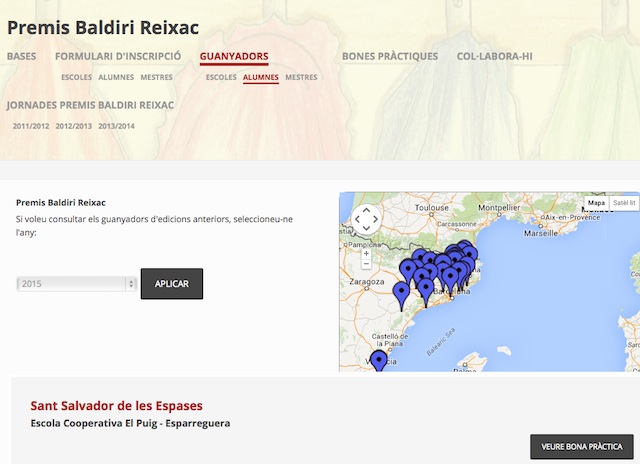Pan the map up with the arrow
Image resolution: width=640 pixels, height=464 pixels.
click(366, 210)
